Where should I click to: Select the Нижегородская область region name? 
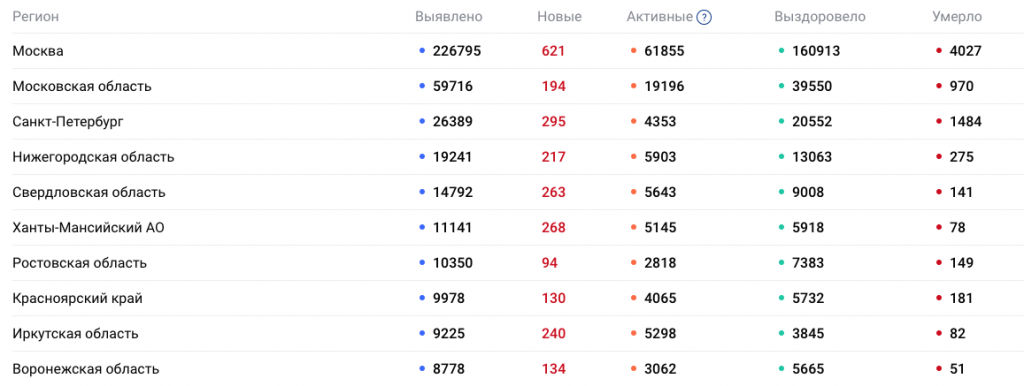93,157
